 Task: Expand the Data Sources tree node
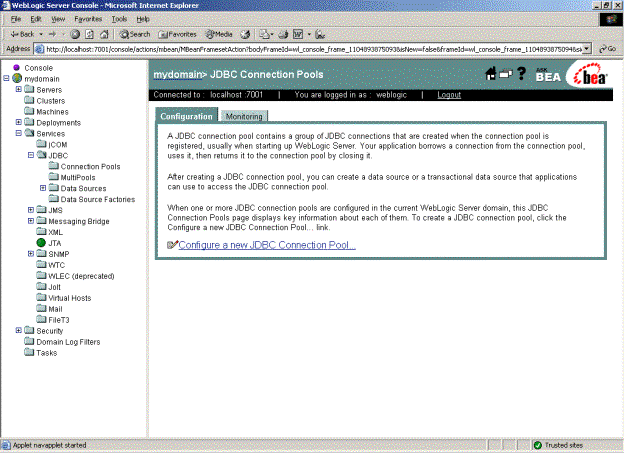click(x=43, y=188)
